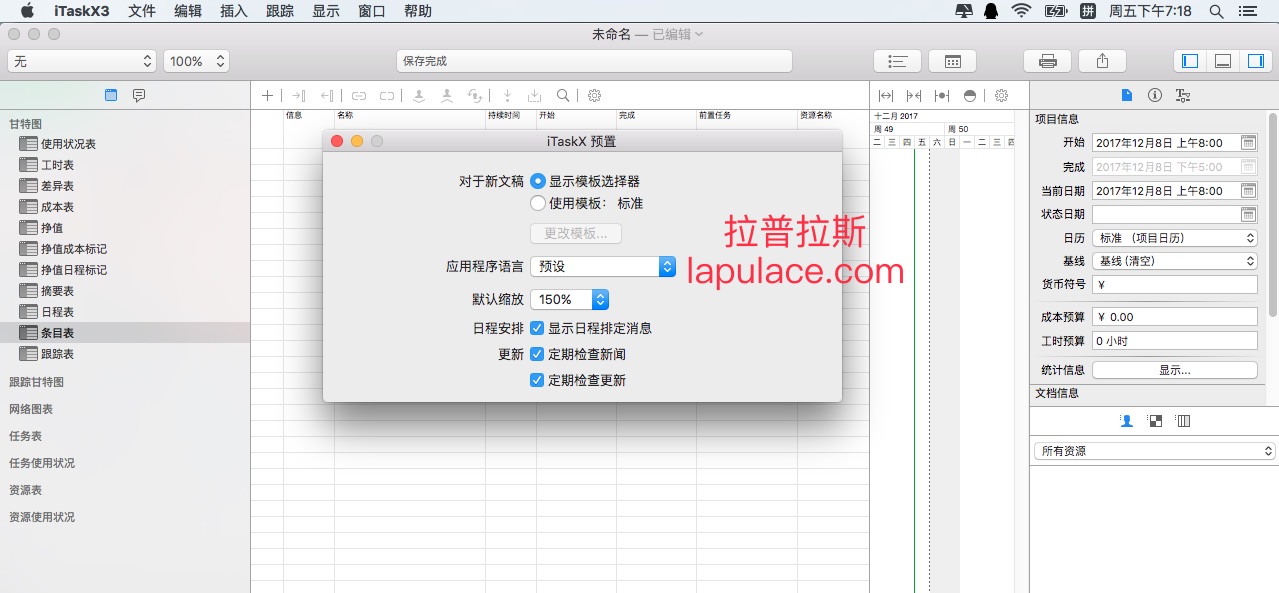Open the 默认缩放 150% dropdown

pyautogui.click(x=569, y=299)
